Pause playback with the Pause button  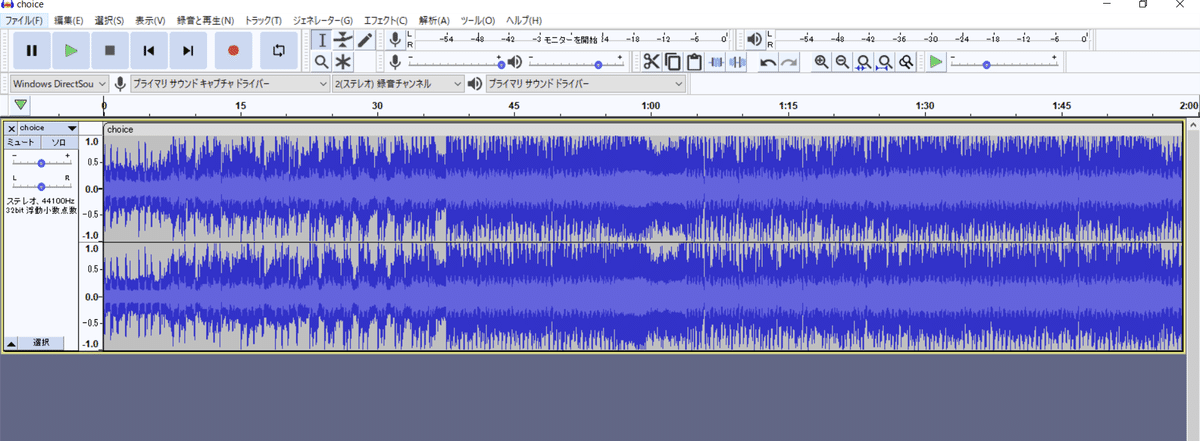[x=31, y=50]
